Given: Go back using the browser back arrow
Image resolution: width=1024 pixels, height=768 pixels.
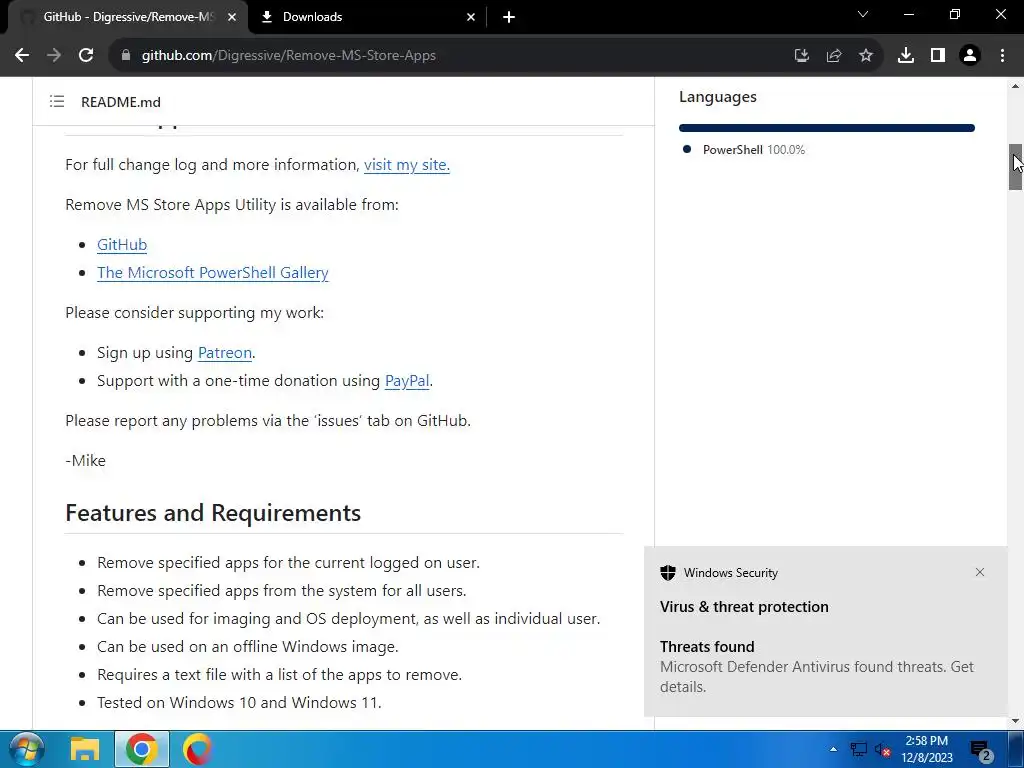Looking at the screenshot, I should [x=22, y=56].
